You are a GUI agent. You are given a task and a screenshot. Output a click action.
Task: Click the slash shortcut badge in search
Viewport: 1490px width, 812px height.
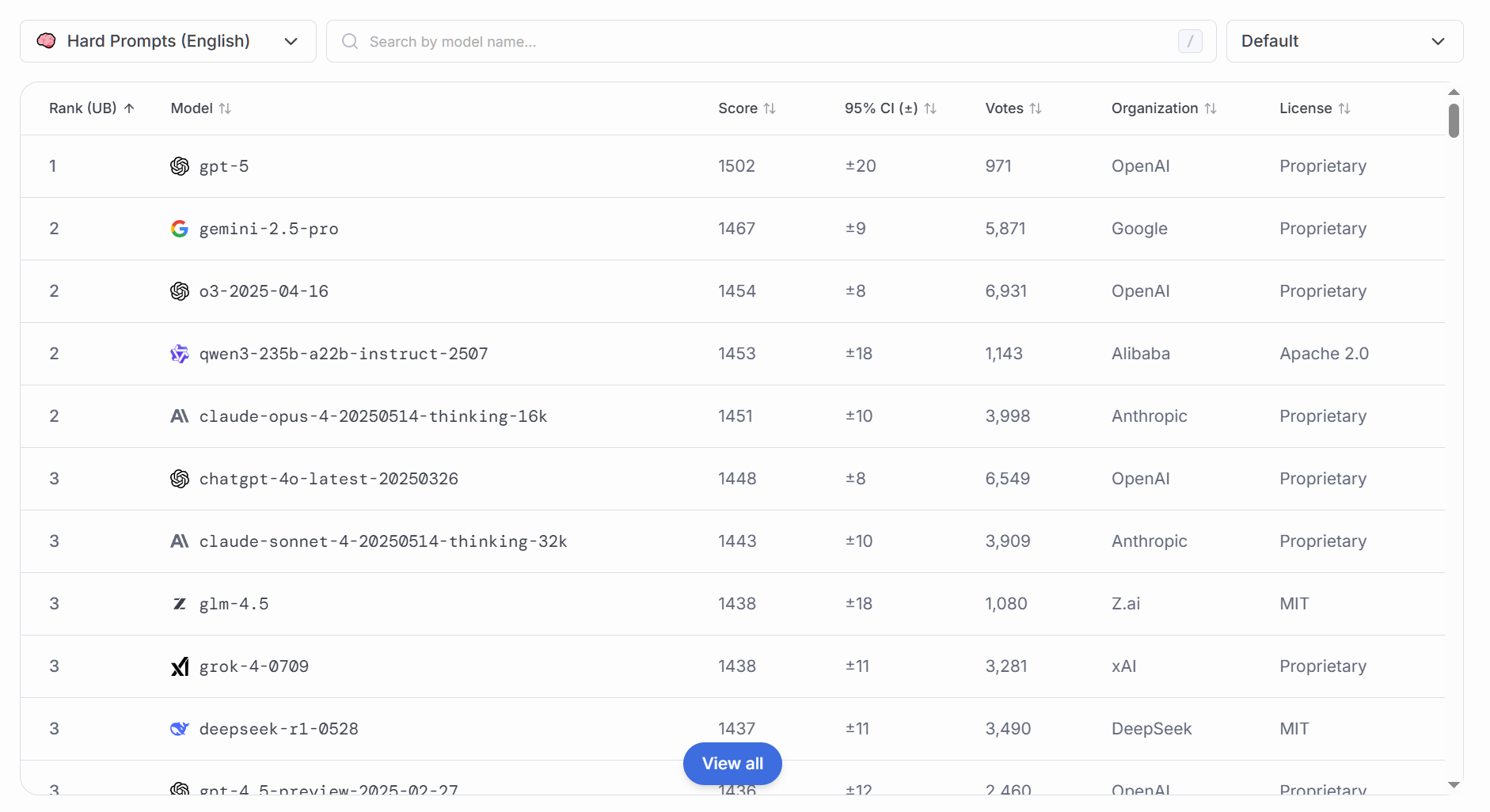click(1190, 41)
